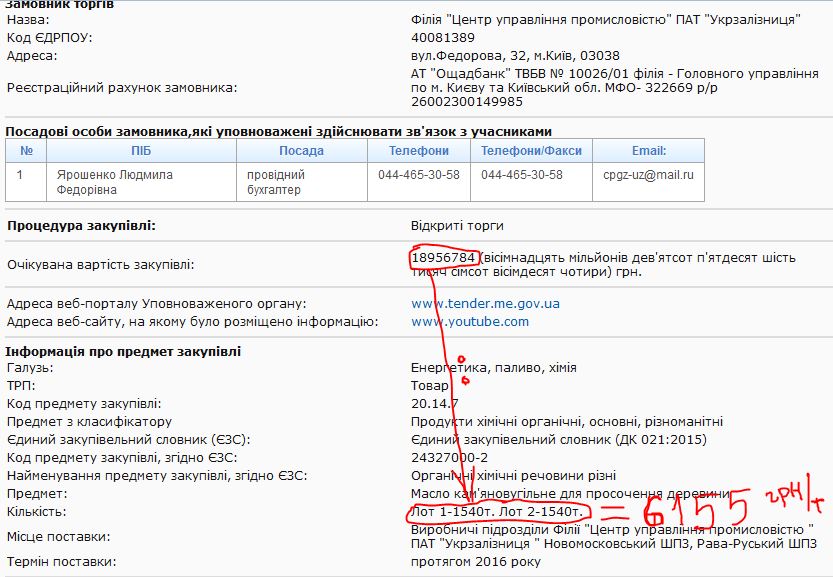Click the Відкриті торги procedure value
The height and width of the screenshot is (577, 833).
point(457,225)
